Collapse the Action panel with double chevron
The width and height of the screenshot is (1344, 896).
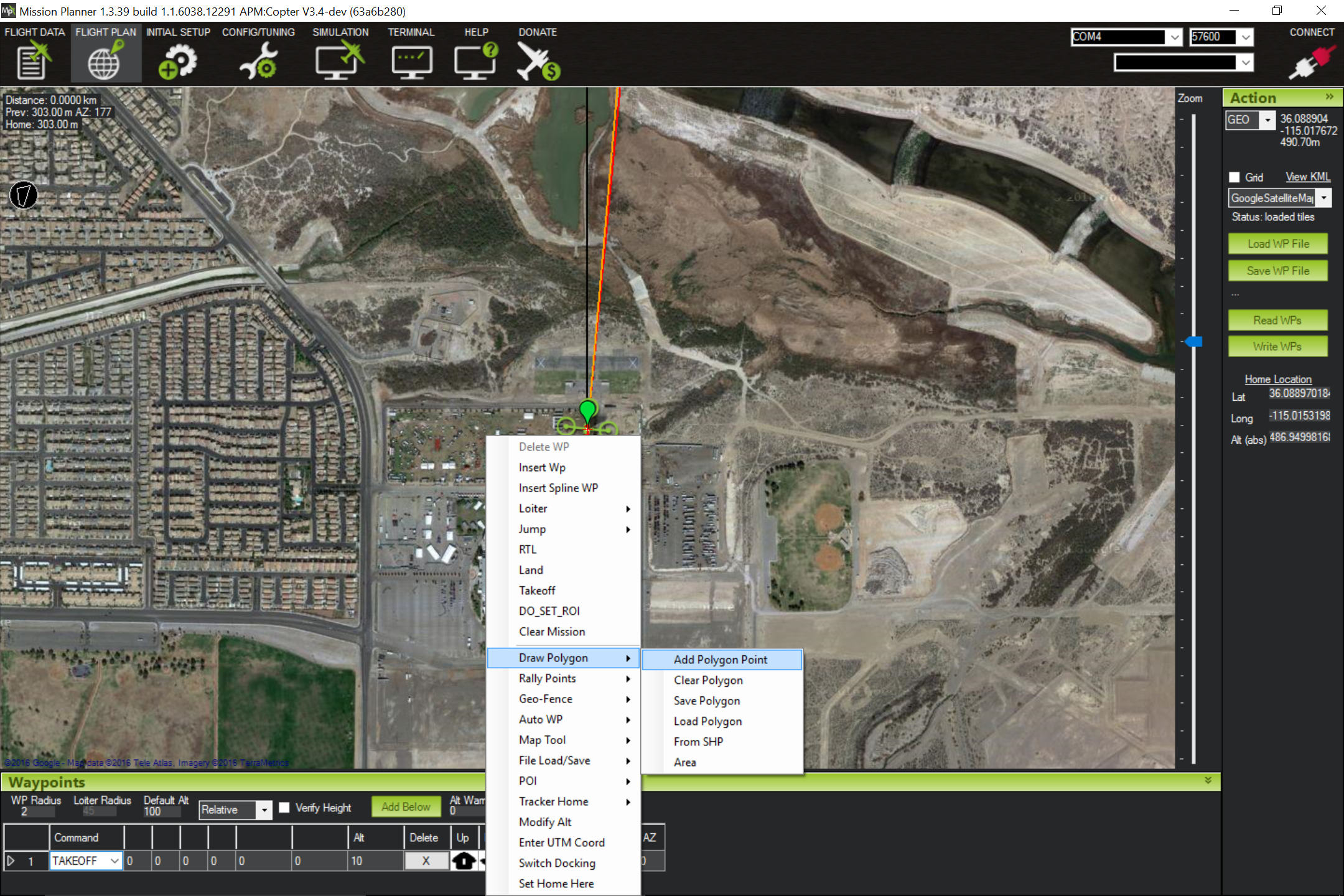1330,96
